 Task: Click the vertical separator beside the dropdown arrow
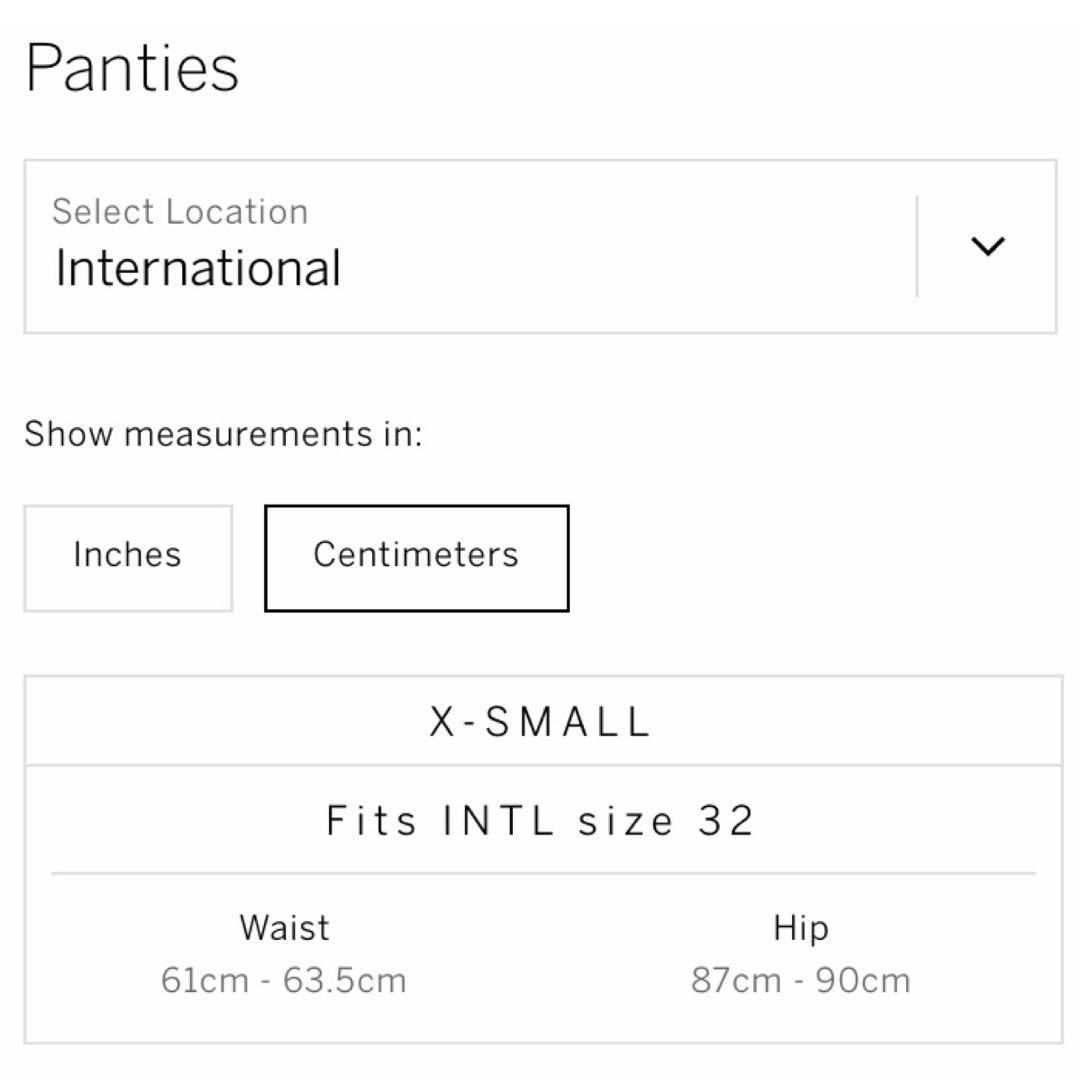point(917,246)
